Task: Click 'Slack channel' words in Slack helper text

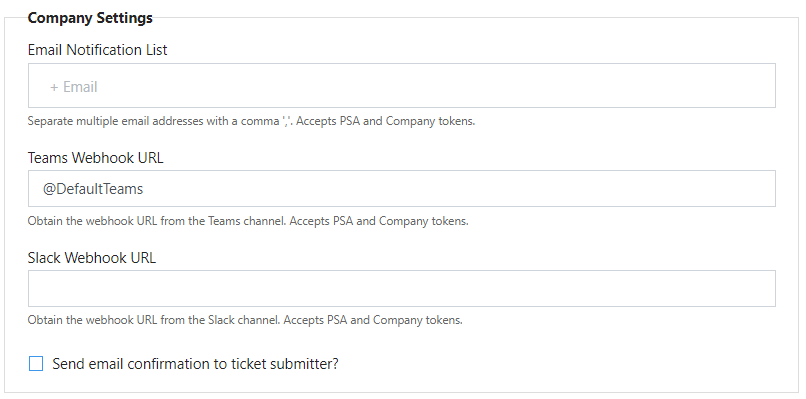Action: click(x=244, y=320)
